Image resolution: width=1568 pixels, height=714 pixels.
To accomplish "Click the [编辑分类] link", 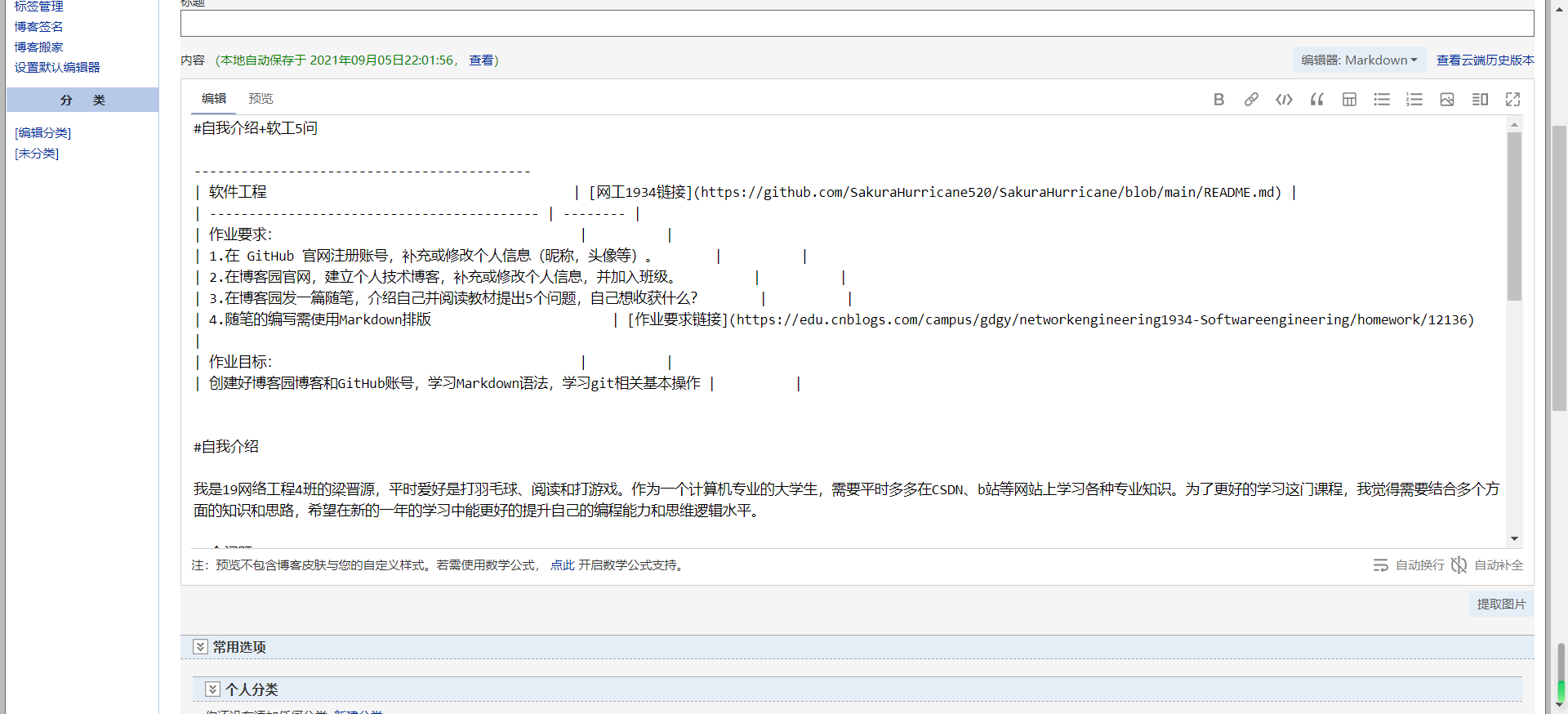I will point(43,132).
